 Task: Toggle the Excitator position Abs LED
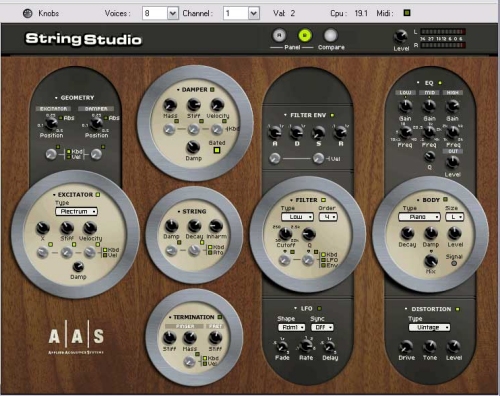coord(61,118)
